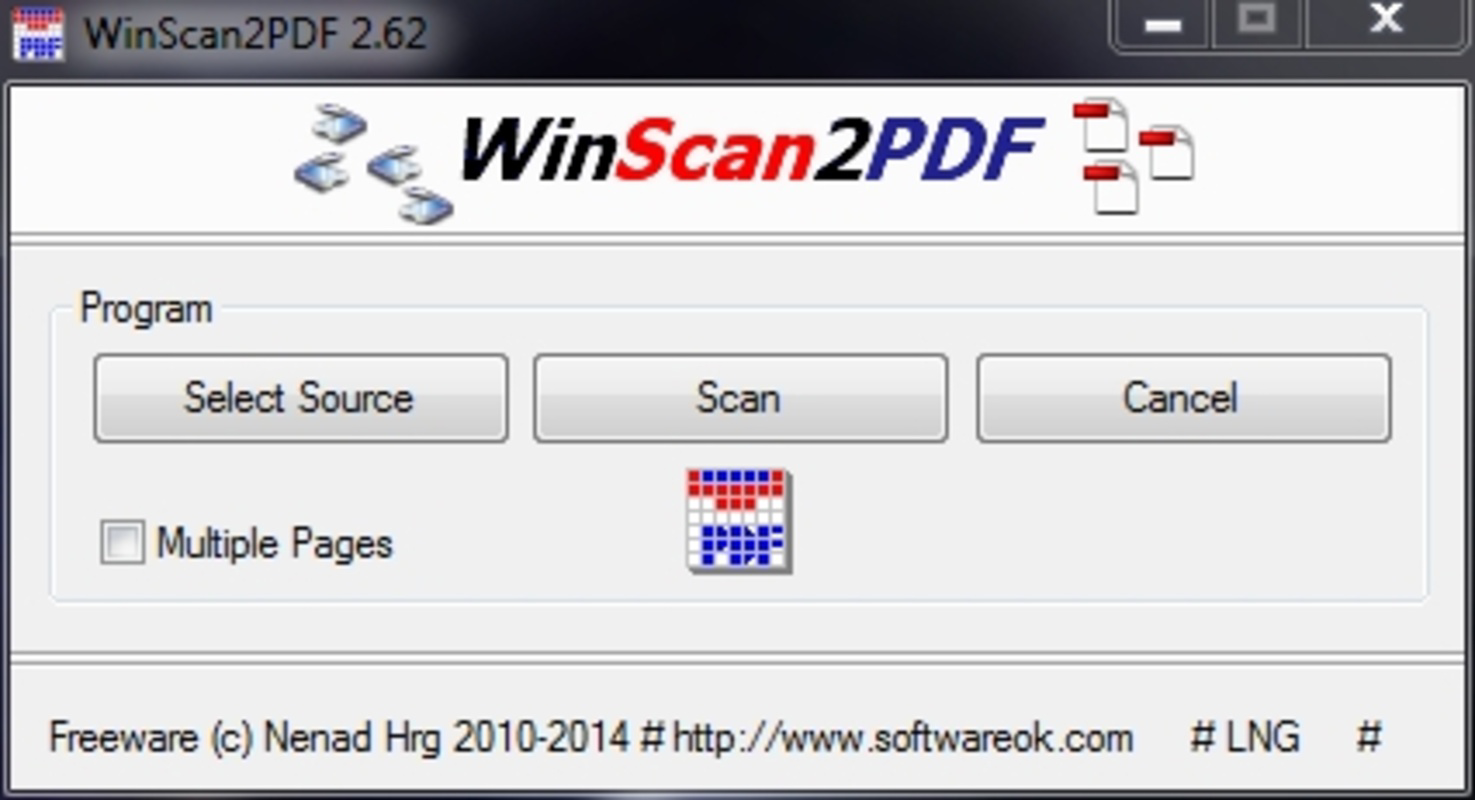Click the WinScan2PDF title bar app icon
Image resolution: width=1475 pixels, height=800 pixels.
(38, 33)
